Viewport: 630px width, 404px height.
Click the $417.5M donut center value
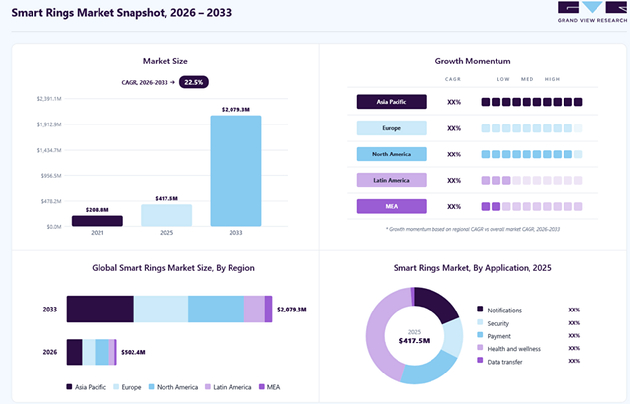pyautogui.click(x=414, y=341)
